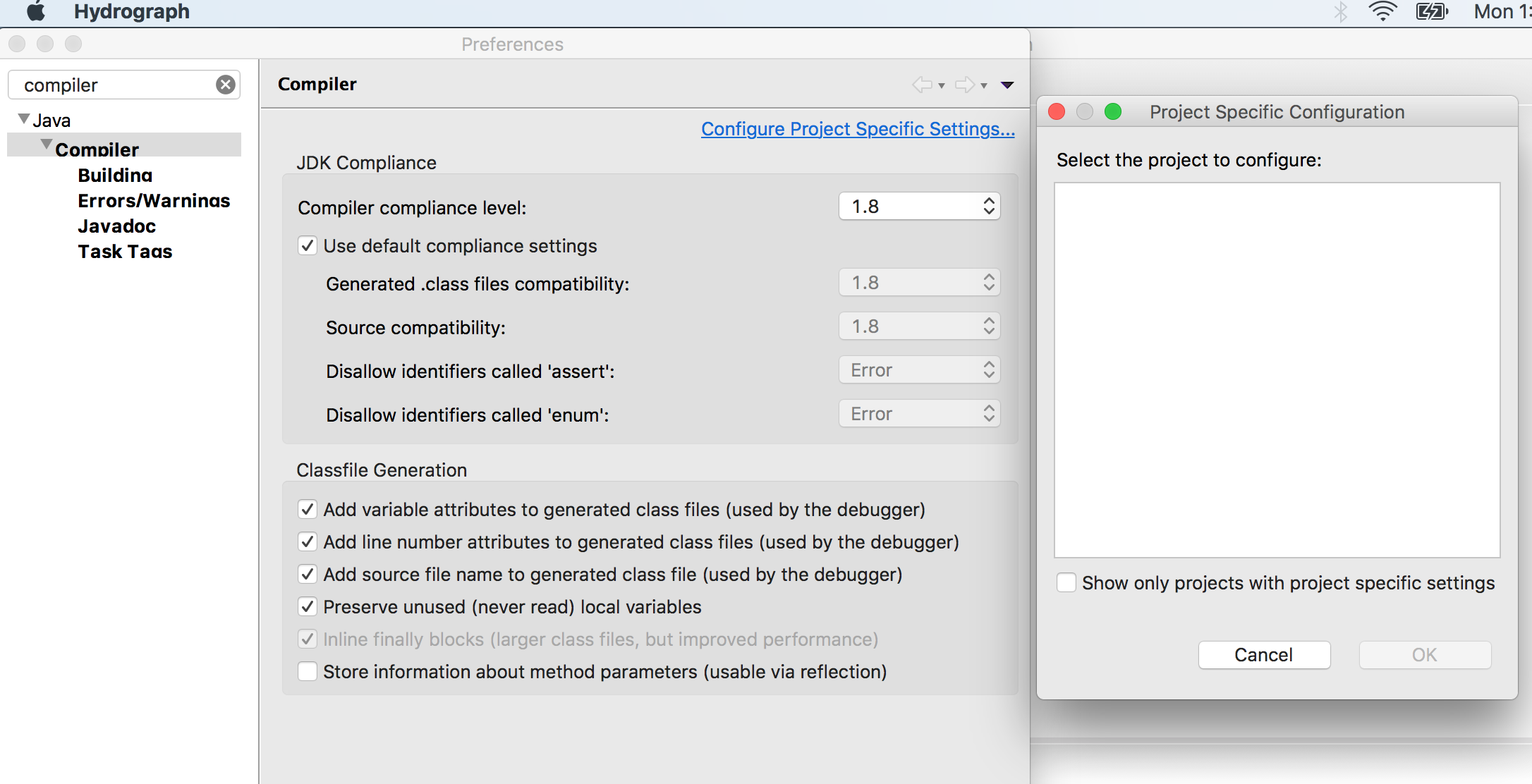Image resolution: width=1532 pixels, height=784 pixels.
Task: Clear the compiler search filter text
Action: tap(226, 85)
